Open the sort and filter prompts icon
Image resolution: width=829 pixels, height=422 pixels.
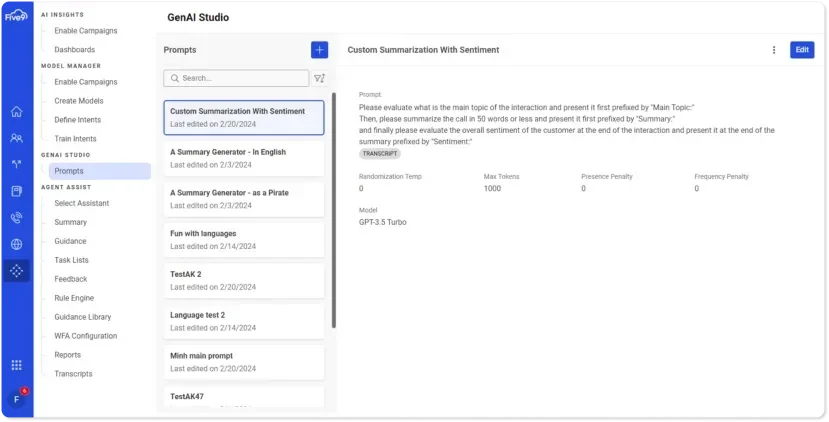319,78
